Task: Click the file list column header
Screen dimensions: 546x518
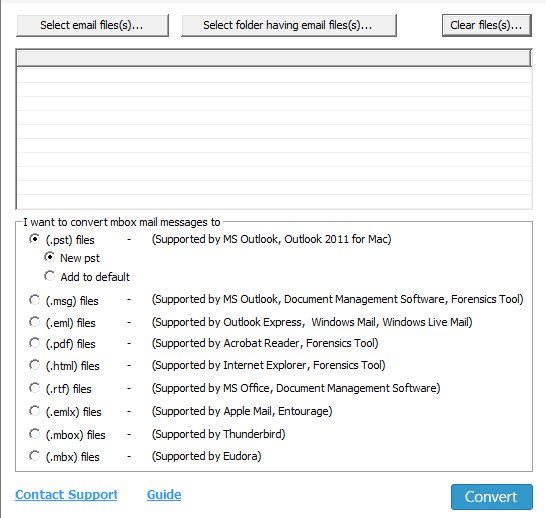Action: [x=274, y=58]
